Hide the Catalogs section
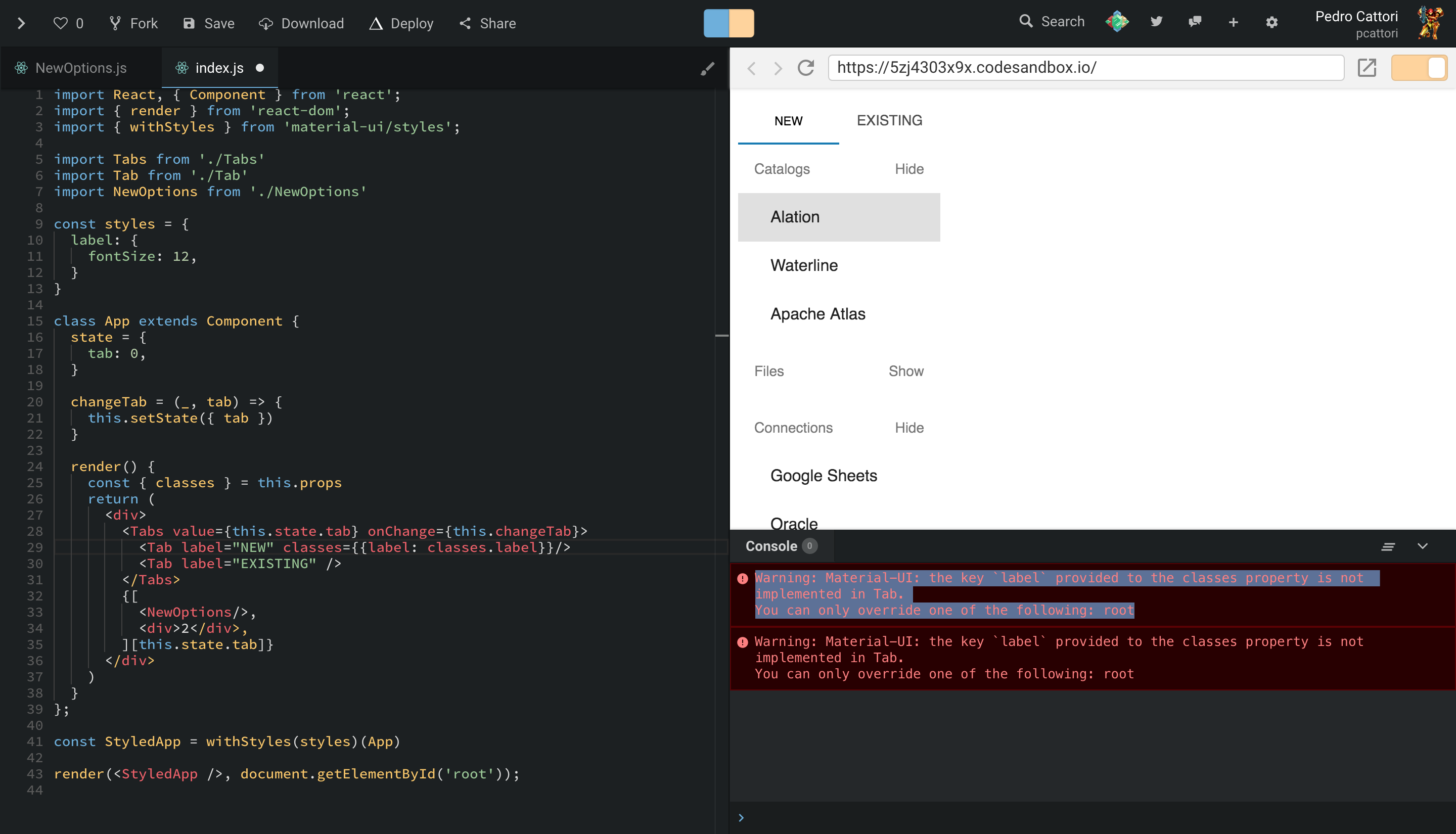1456x834 pixels. (909, 169)
